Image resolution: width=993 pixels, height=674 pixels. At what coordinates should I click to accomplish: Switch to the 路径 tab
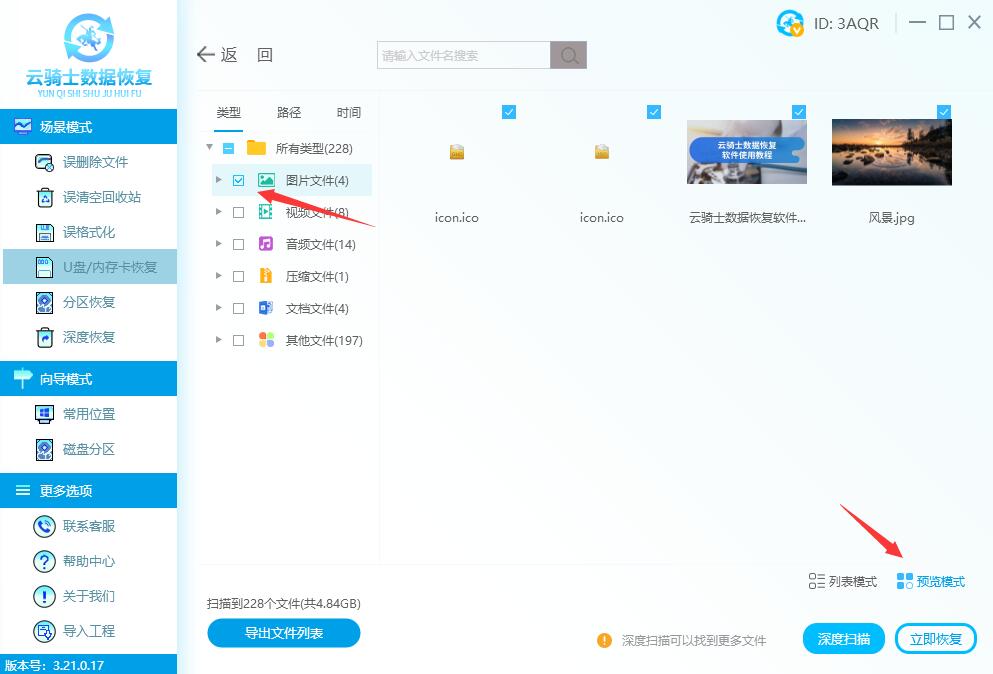[289, 112]
